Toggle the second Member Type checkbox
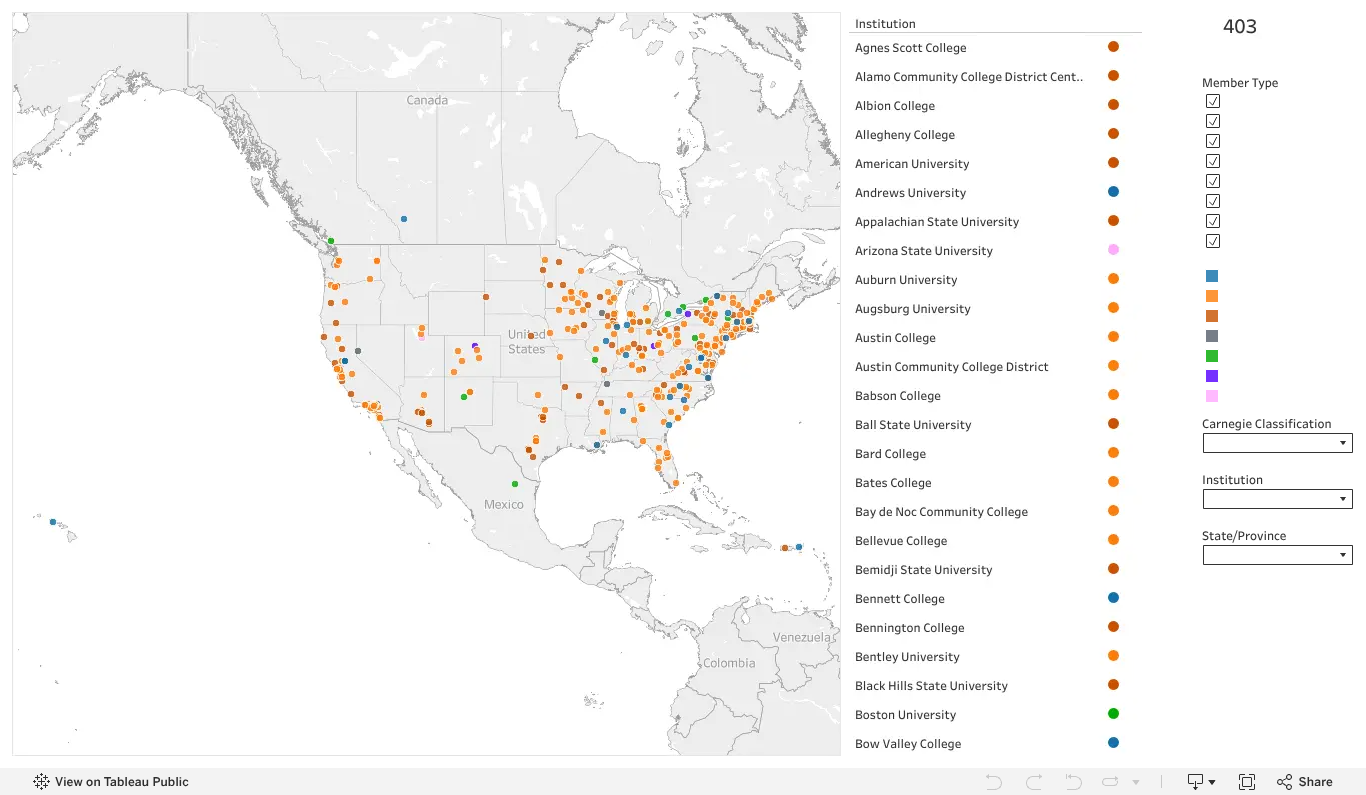Screen dimensions: 1366x795 click(x=1213, y=121)
